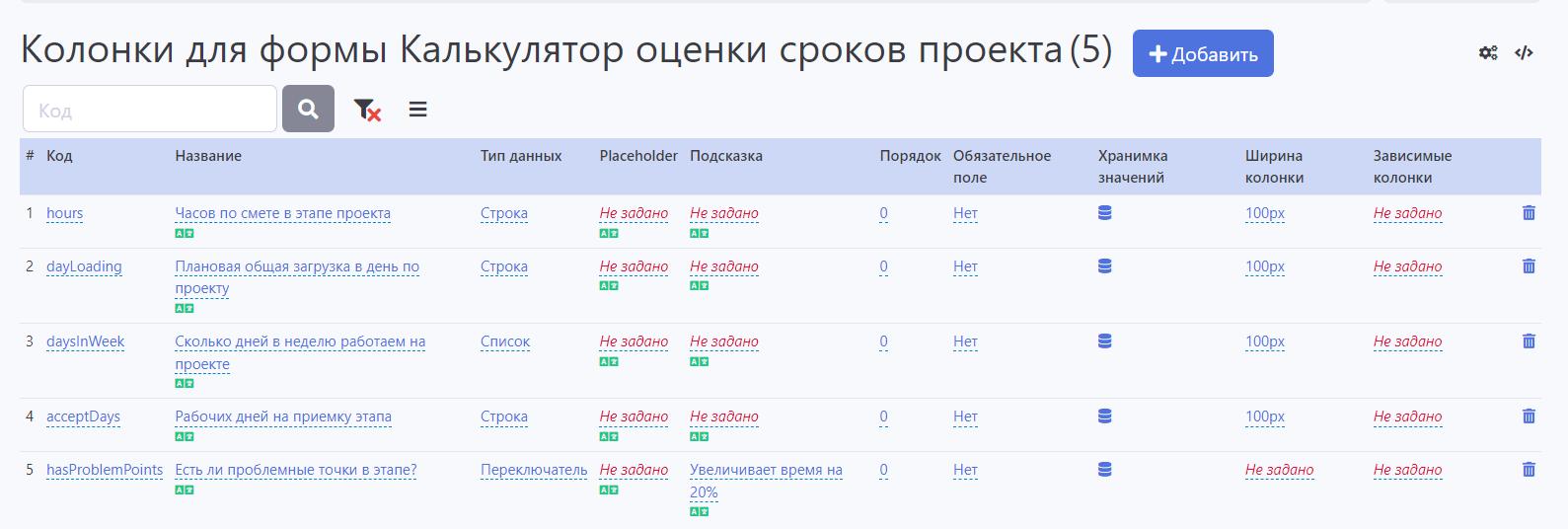The width and height of the screenshot is (1568, 529).
Task: Change data type 'Строка' for acceptDays
Action: [x=504, y=416]
